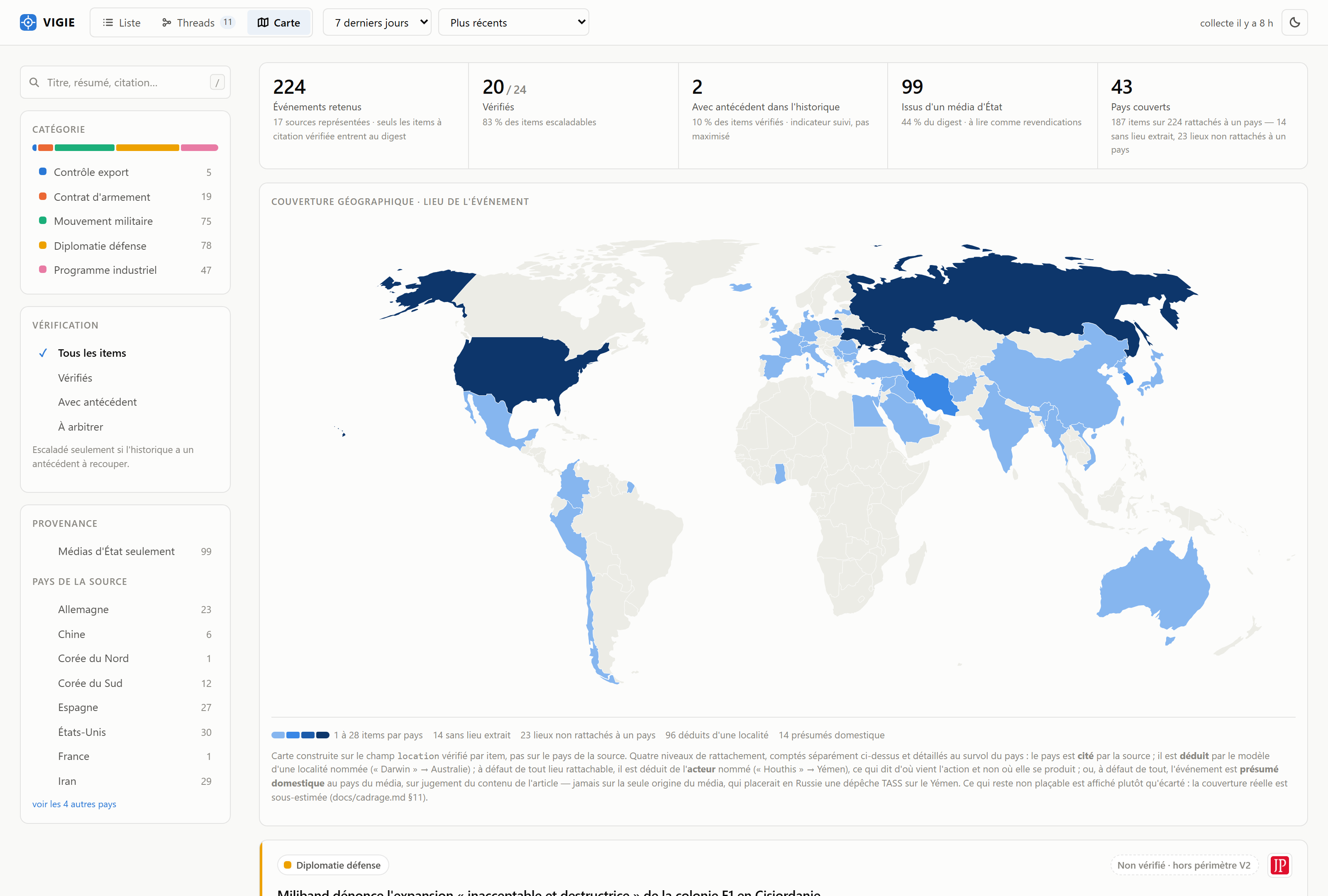The image size is (1328, 896).
Task: Switch to the Carte view
Action: coord(279,22)
